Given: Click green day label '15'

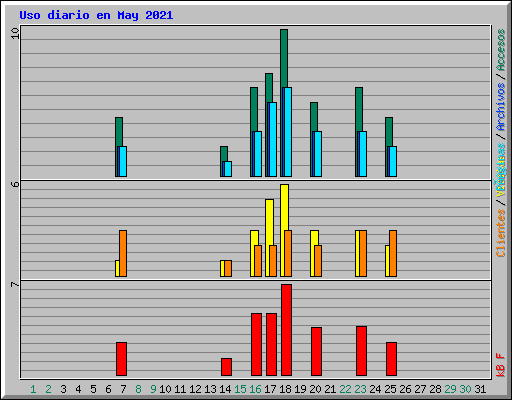Looking at the screenshot, I should [240, 389].
